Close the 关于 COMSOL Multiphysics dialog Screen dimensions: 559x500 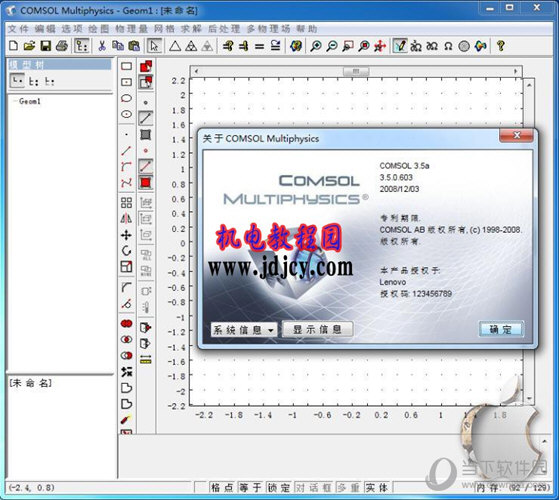coord(517,135)
